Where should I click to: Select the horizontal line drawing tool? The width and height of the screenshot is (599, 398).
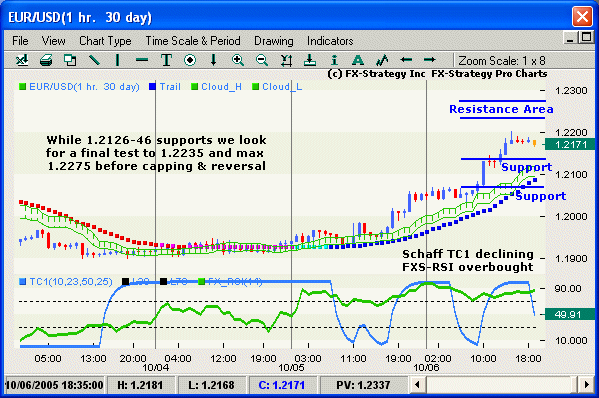click(x=142, y=60)
